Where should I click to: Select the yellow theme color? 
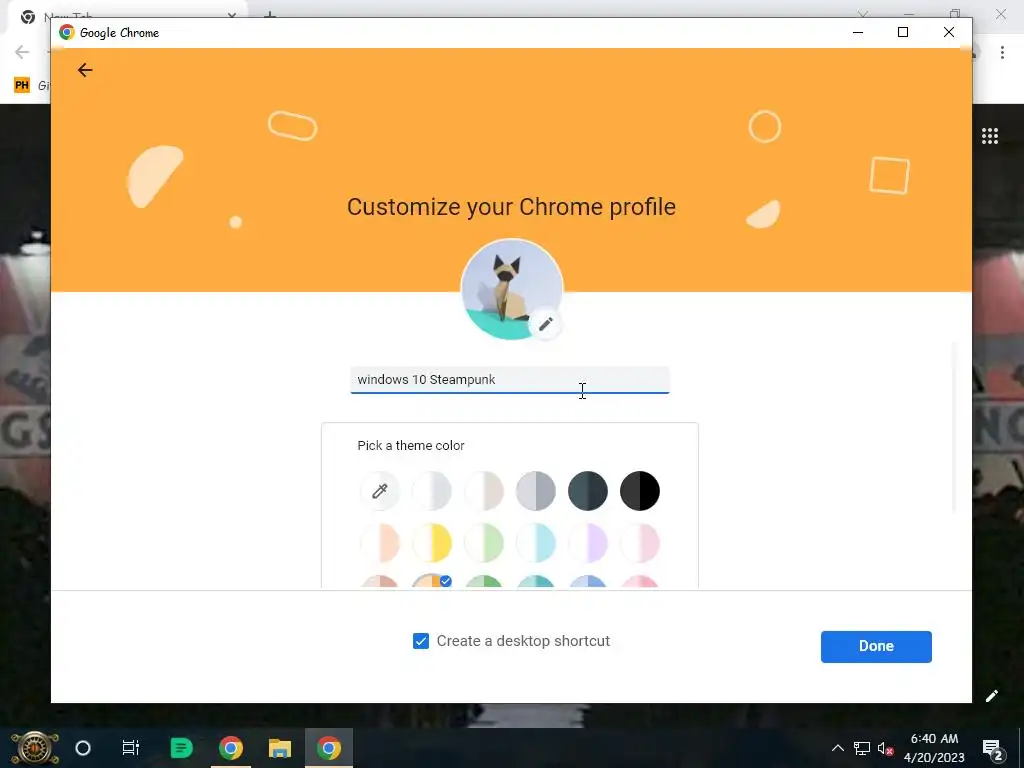432,543
